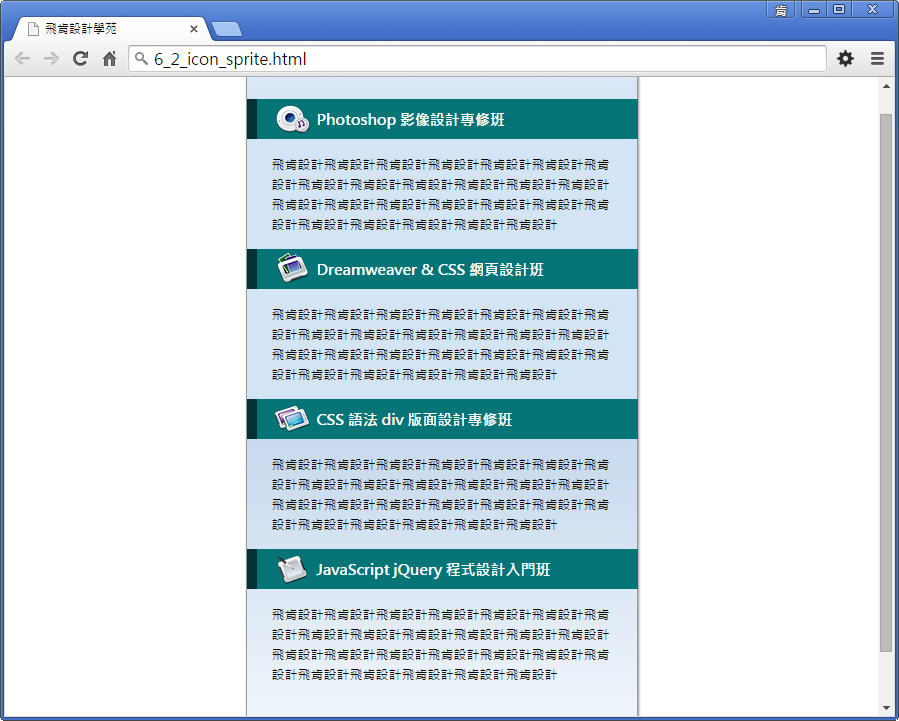Click the paragraph text under Dreamweaver heading
Image resolution: width=899 pixels, height=721 pixels.
(x=440, y=344)
